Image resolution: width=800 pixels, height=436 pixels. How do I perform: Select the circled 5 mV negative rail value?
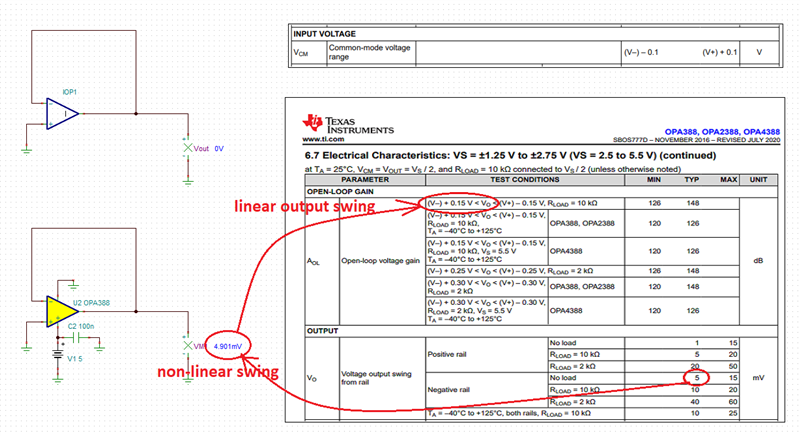[696, 377]
